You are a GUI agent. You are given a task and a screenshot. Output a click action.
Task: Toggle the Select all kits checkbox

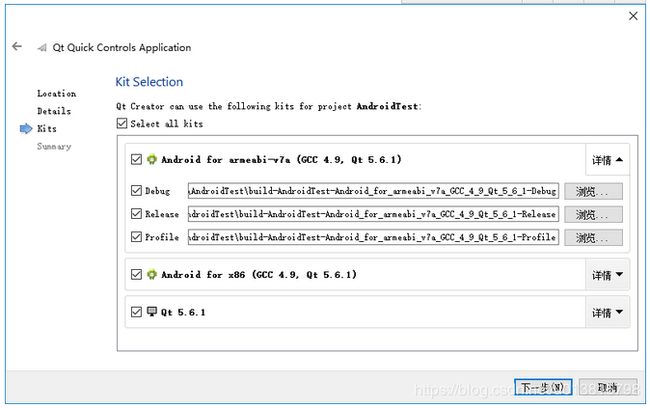point(121,123)
